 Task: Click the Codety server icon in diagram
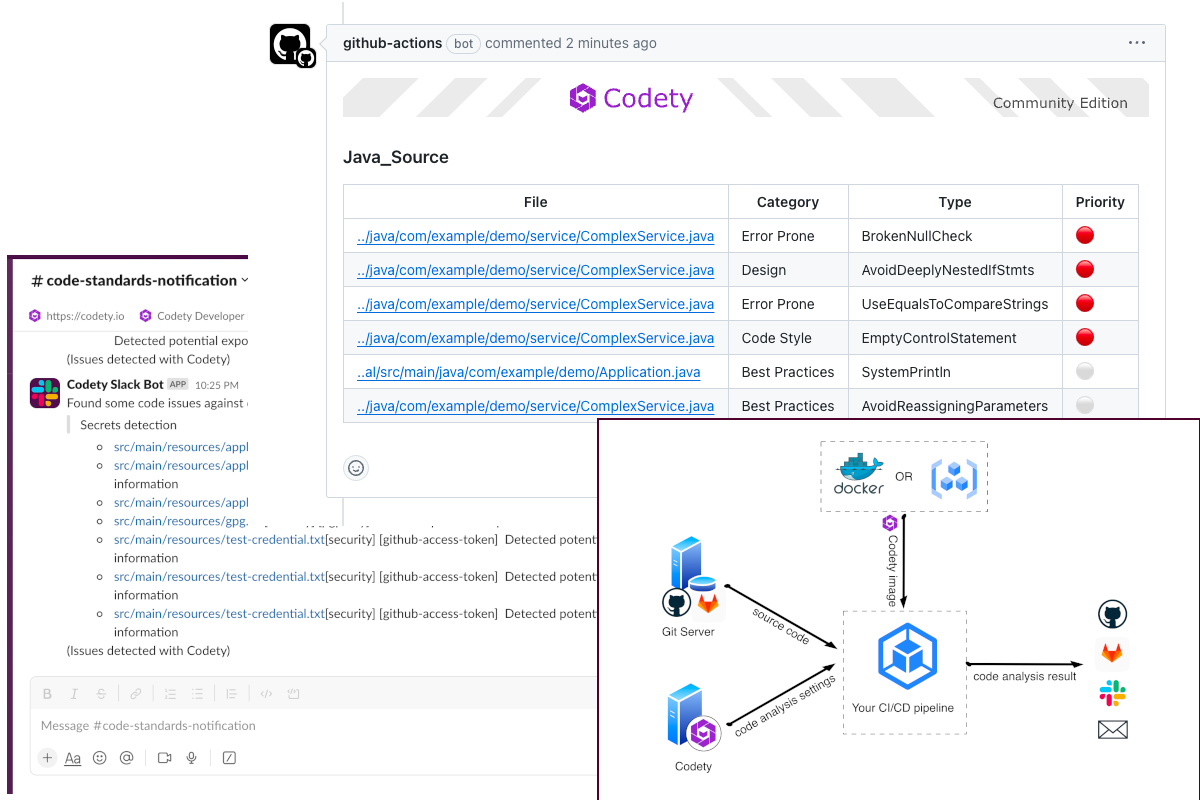point(693,717)
